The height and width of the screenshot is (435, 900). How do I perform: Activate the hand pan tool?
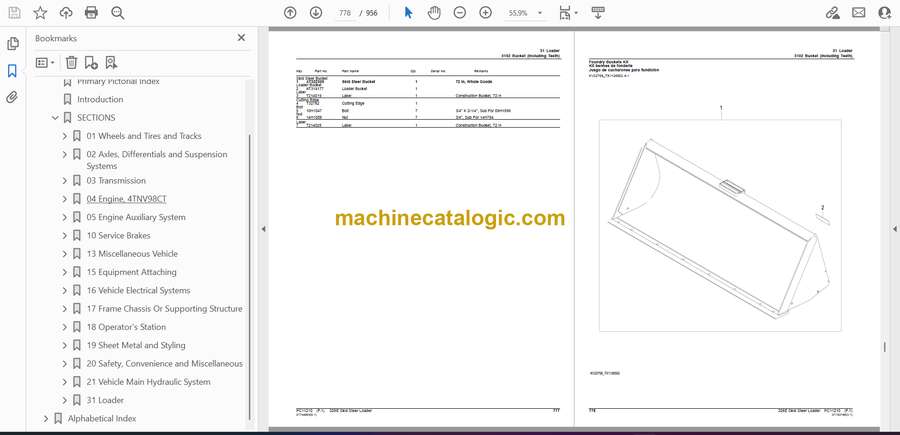[435, 13]
